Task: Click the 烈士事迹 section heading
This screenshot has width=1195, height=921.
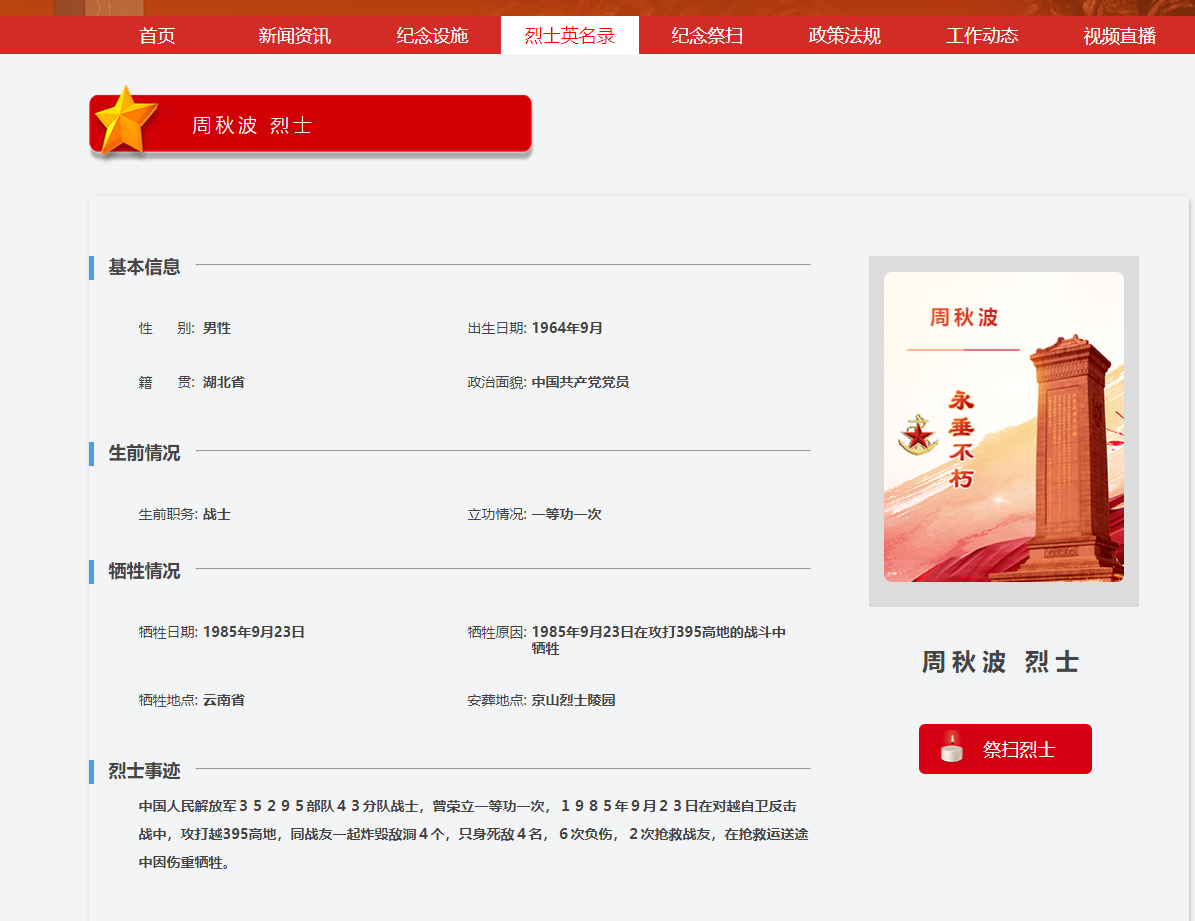Action: [x=144, y=771]
